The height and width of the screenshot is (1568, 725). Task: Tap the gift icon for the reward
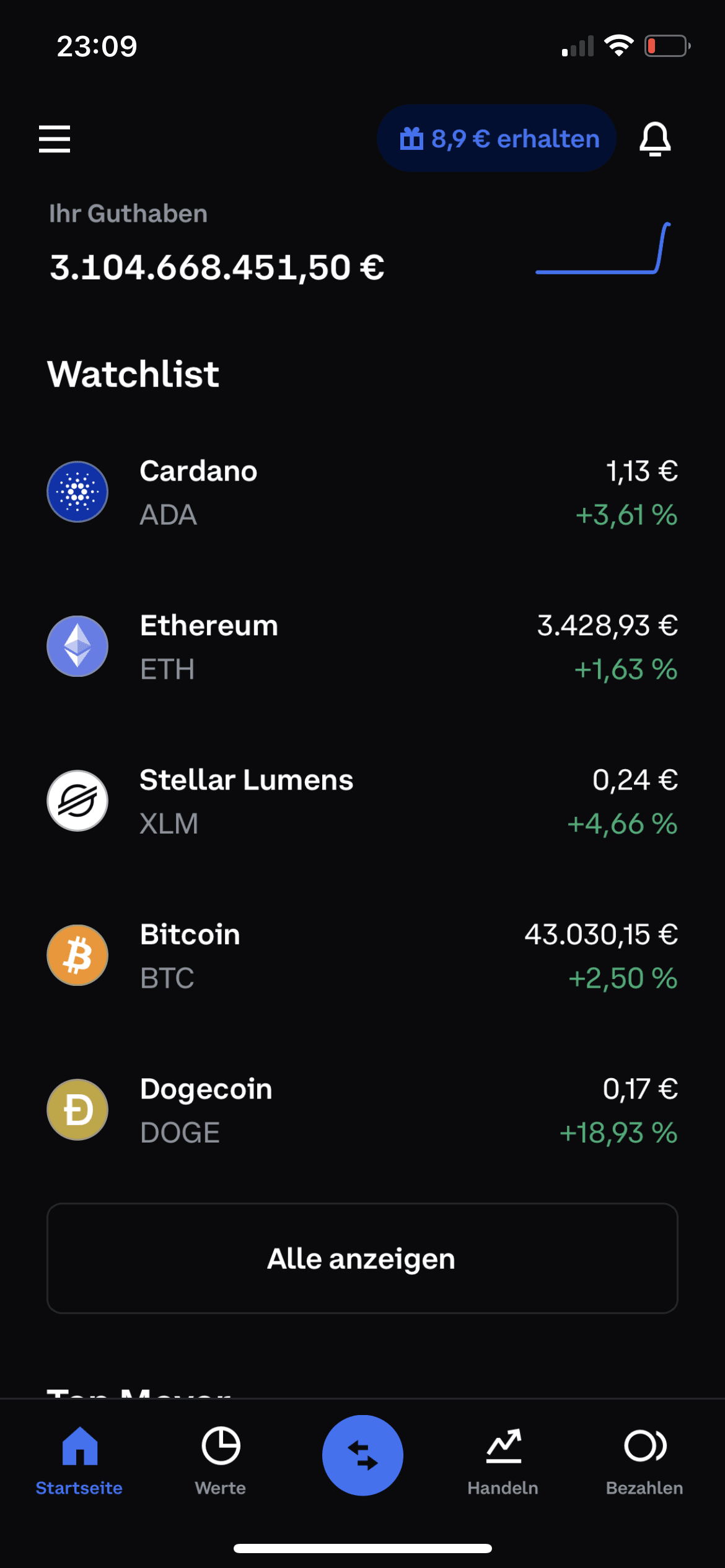point(411,139)
